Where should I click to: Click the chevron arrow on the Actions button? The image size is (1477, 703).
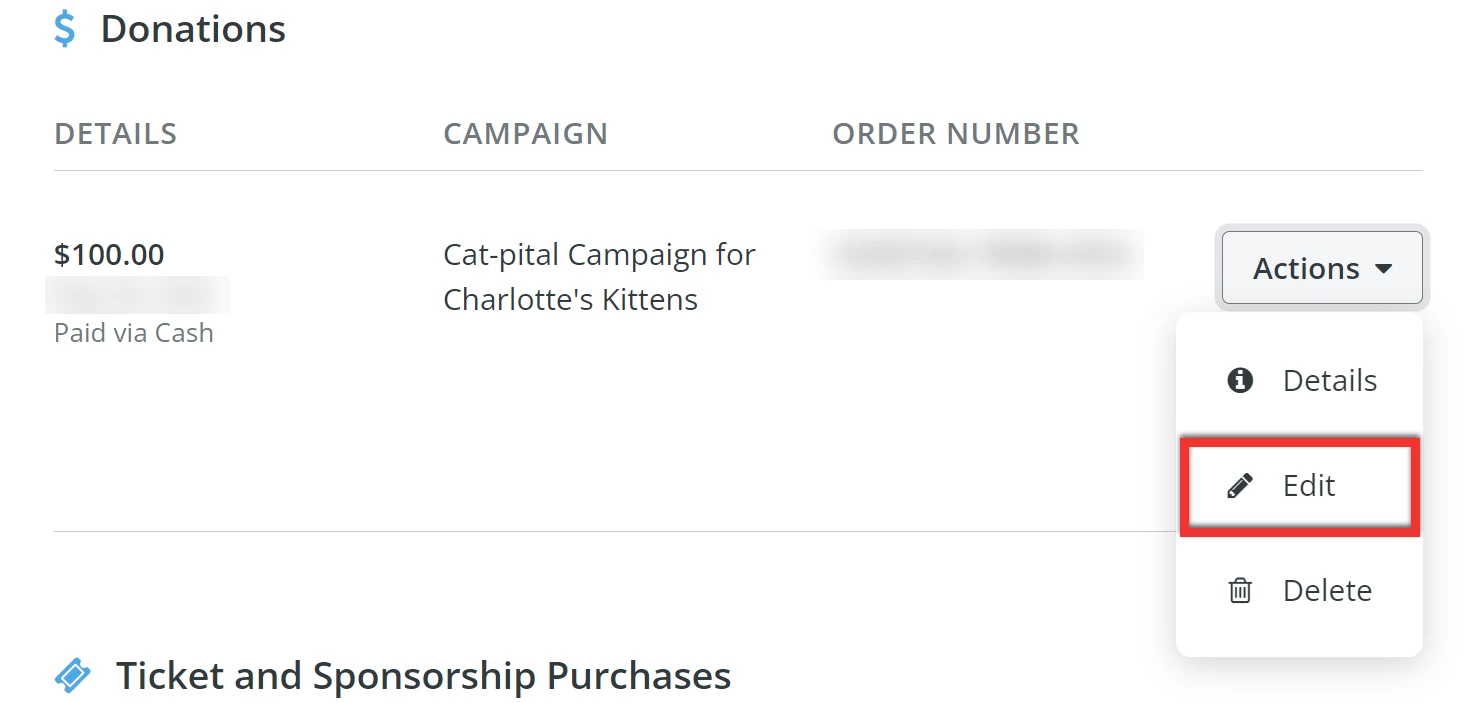click(1385, 268)
